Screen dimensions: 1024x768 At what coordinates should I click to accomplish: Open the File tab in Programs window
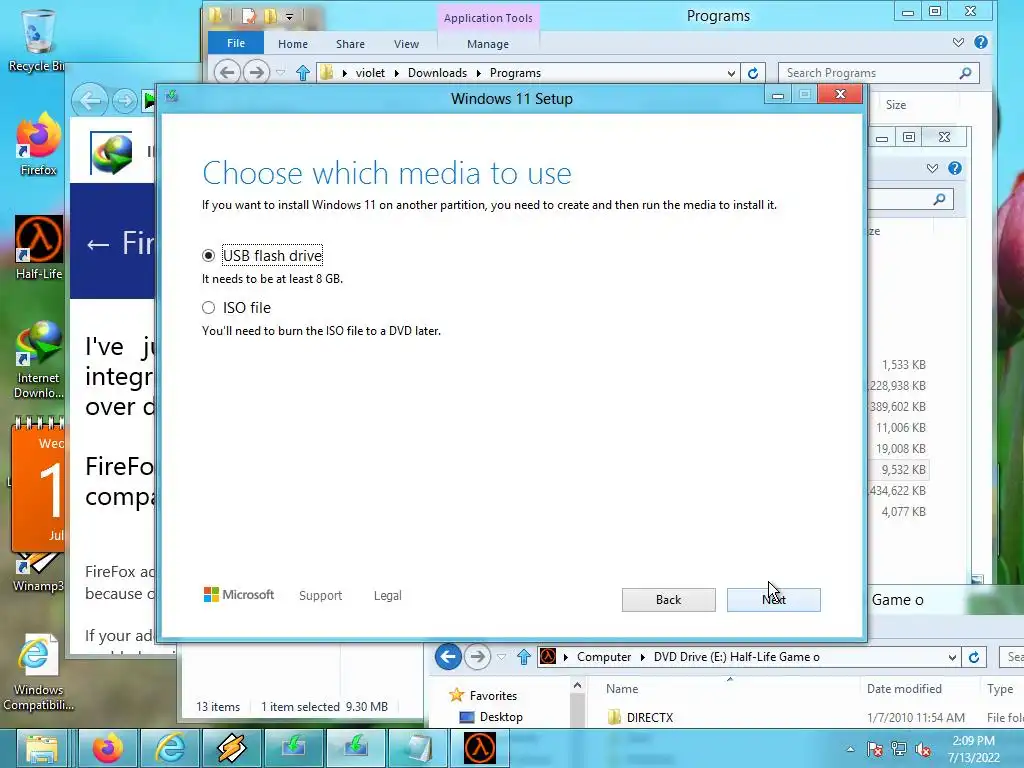tap(236, 43)
